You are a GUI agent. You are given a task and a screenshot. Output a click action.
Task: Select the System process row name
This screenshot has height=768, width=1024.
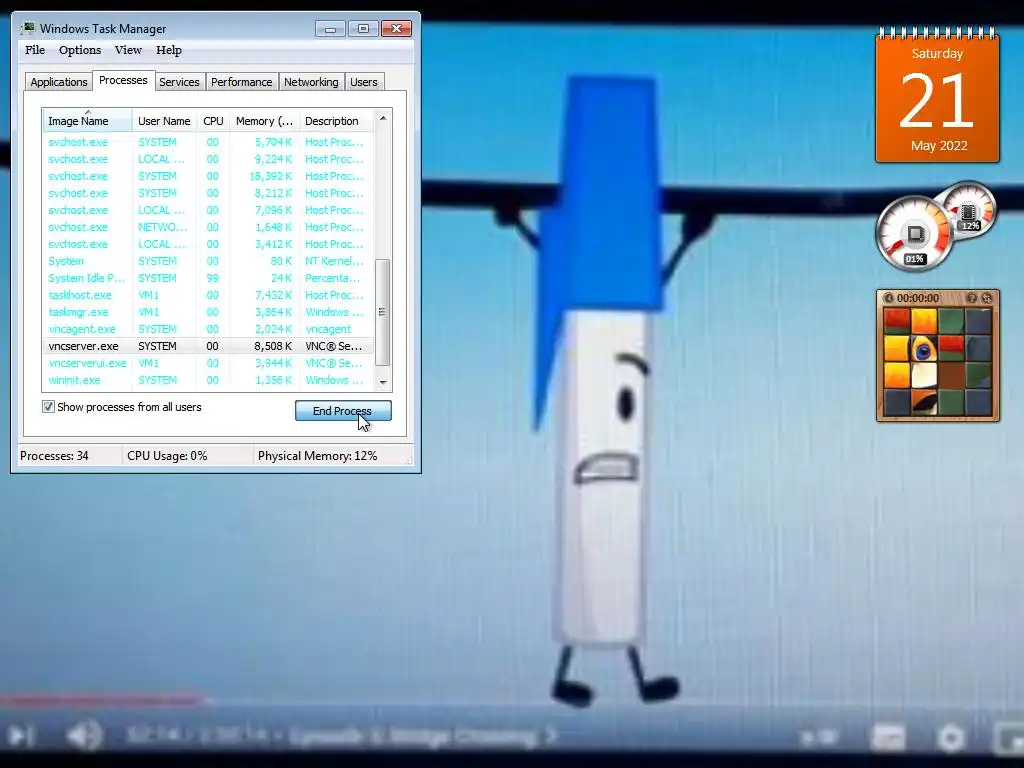click(x=66, y=261)
